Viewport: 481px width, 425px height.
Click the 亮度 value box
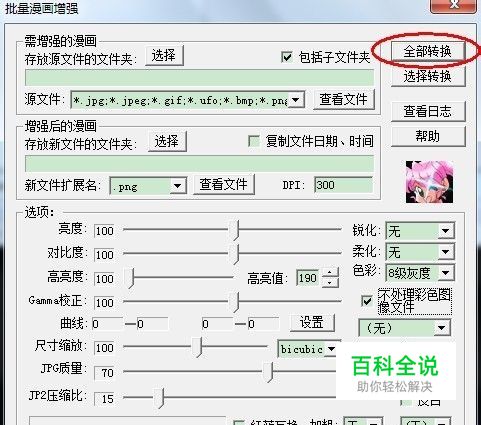click(104, 231)
